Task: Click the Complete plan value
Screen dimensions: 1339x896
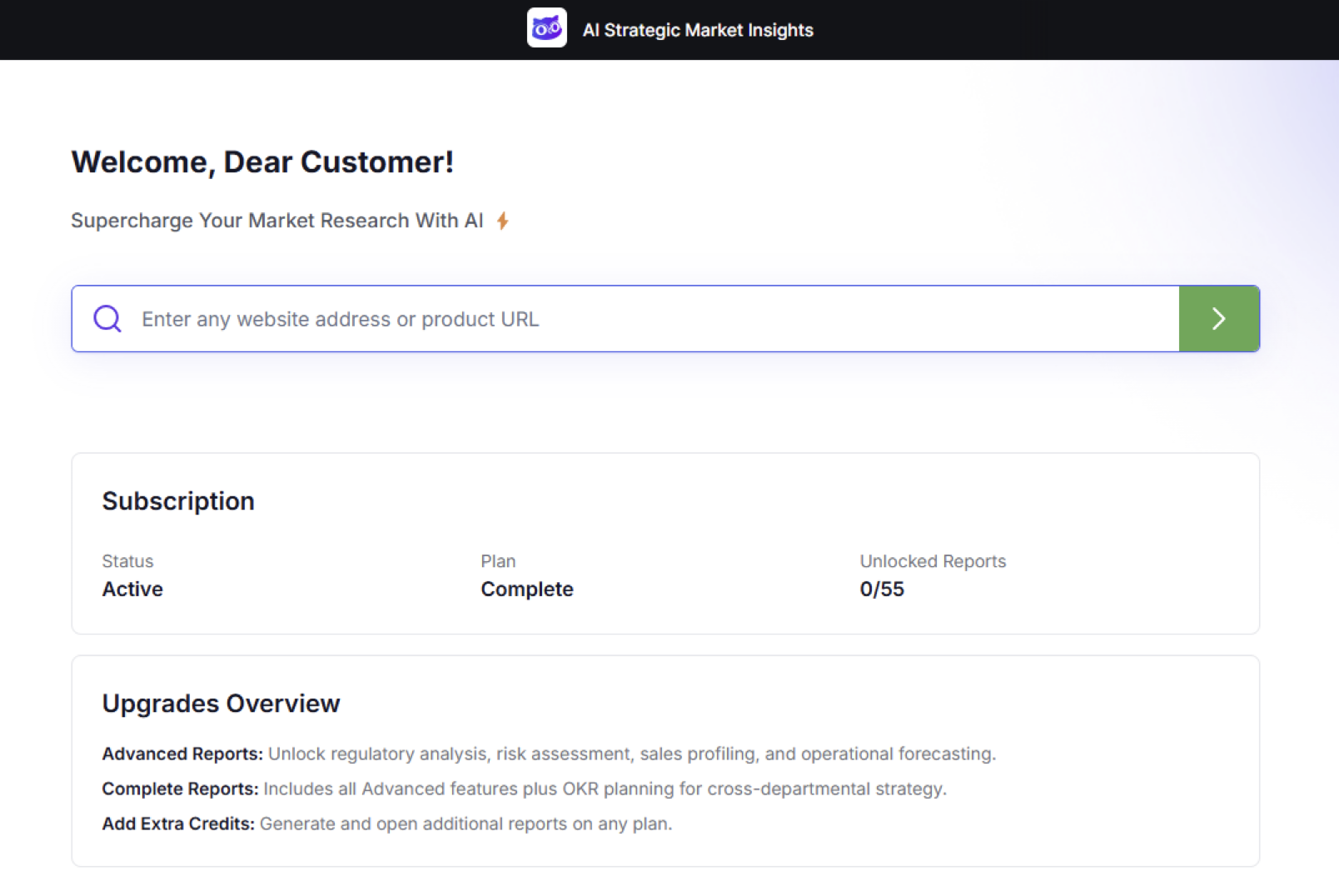Action: [526, 589]
